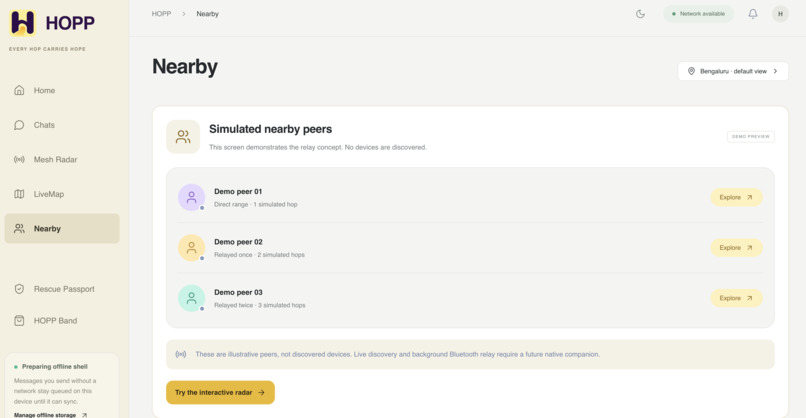
Task: Open notifications bell
Action: click(x=753, y=14)
